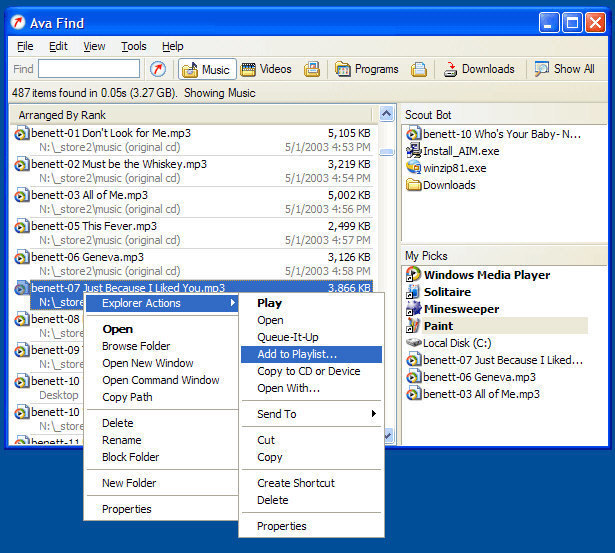The height and width of the screenshot is (553, 615).
Task: Show the Downloads filter results
Action: 479,69
